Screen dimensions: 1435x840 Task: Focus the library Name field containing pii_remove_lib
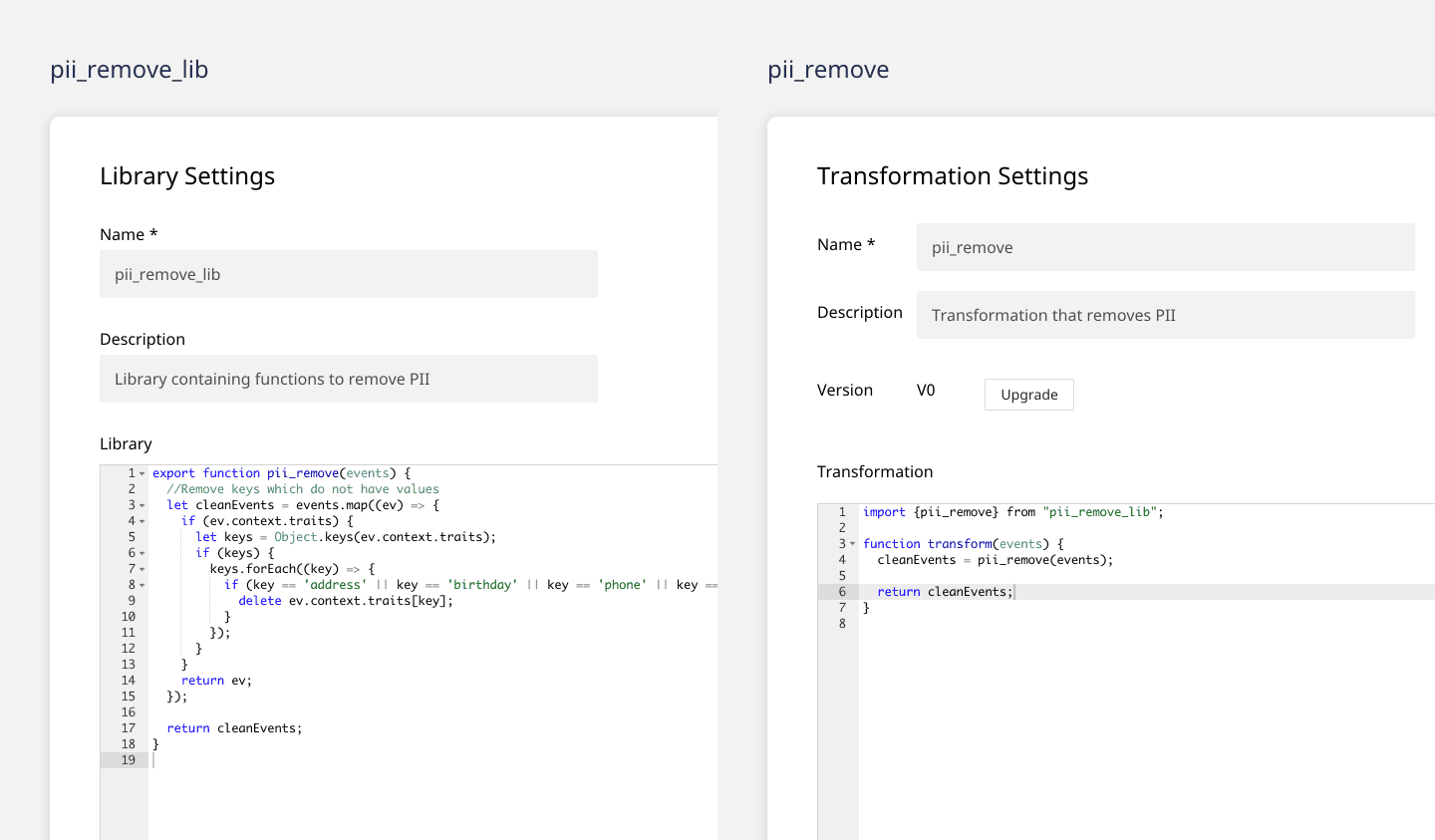pyautogui.click(x=349, y=274)
